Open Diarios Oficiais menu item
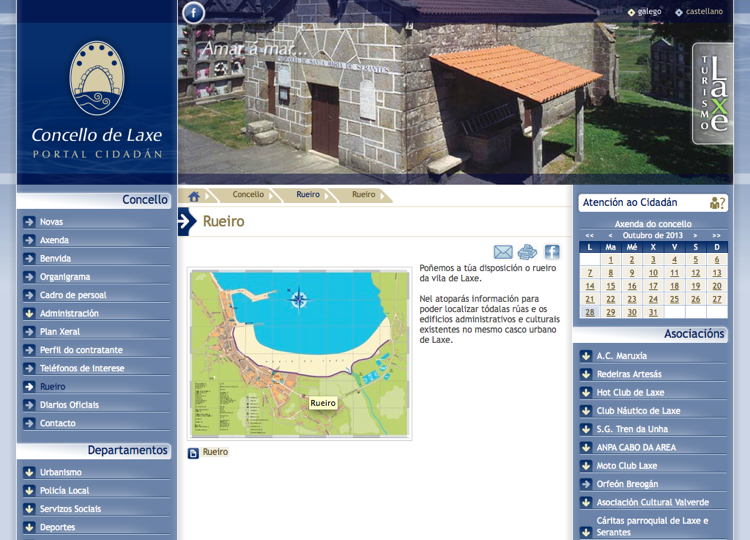The image size is (750, 540). (x=69, y=405)
